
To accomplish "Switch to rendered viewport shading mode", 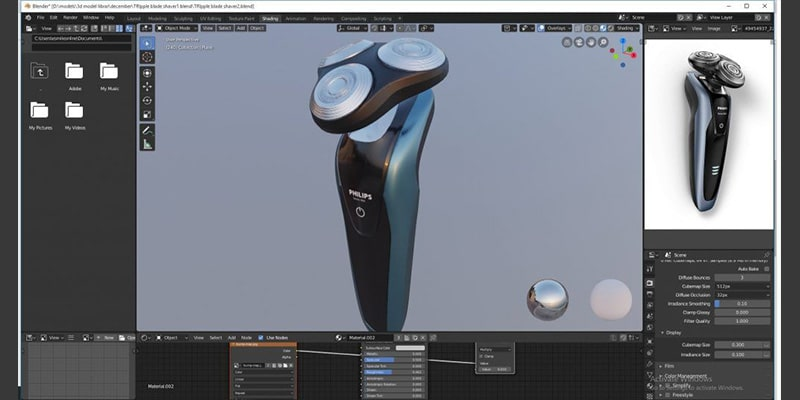I will click(611, 29).
